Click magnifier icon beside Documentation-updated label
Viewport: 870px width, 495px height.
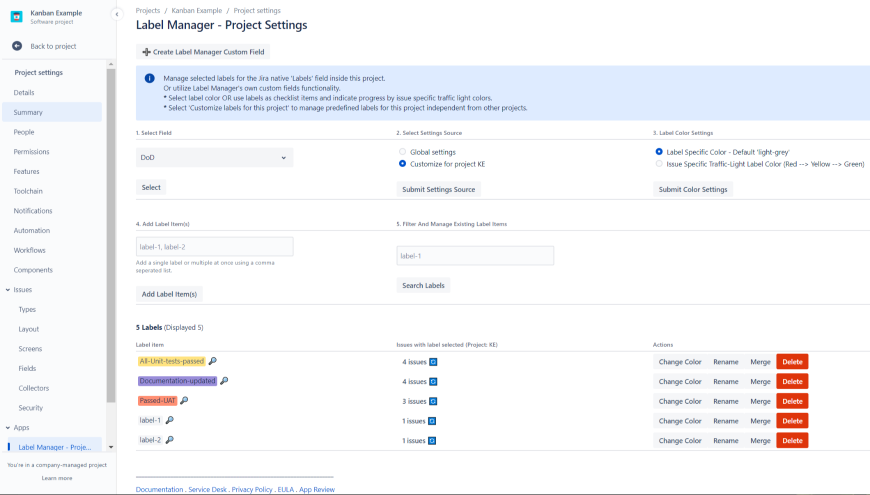[x=224, y=381]
